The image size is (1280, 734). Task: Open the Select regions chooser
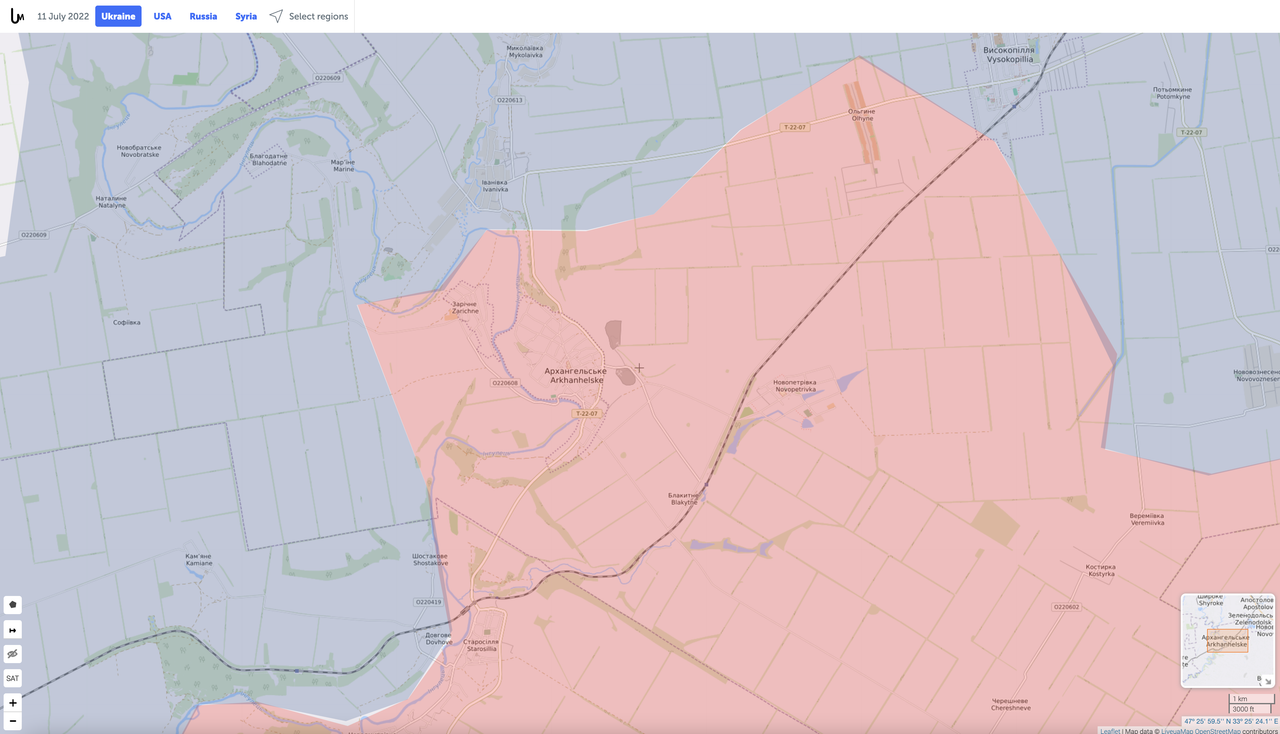[318, 16]
